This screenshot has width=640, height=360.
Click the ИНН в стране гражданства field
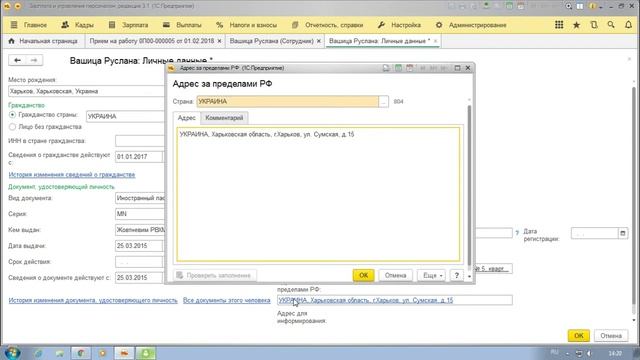tap(140, 141)
